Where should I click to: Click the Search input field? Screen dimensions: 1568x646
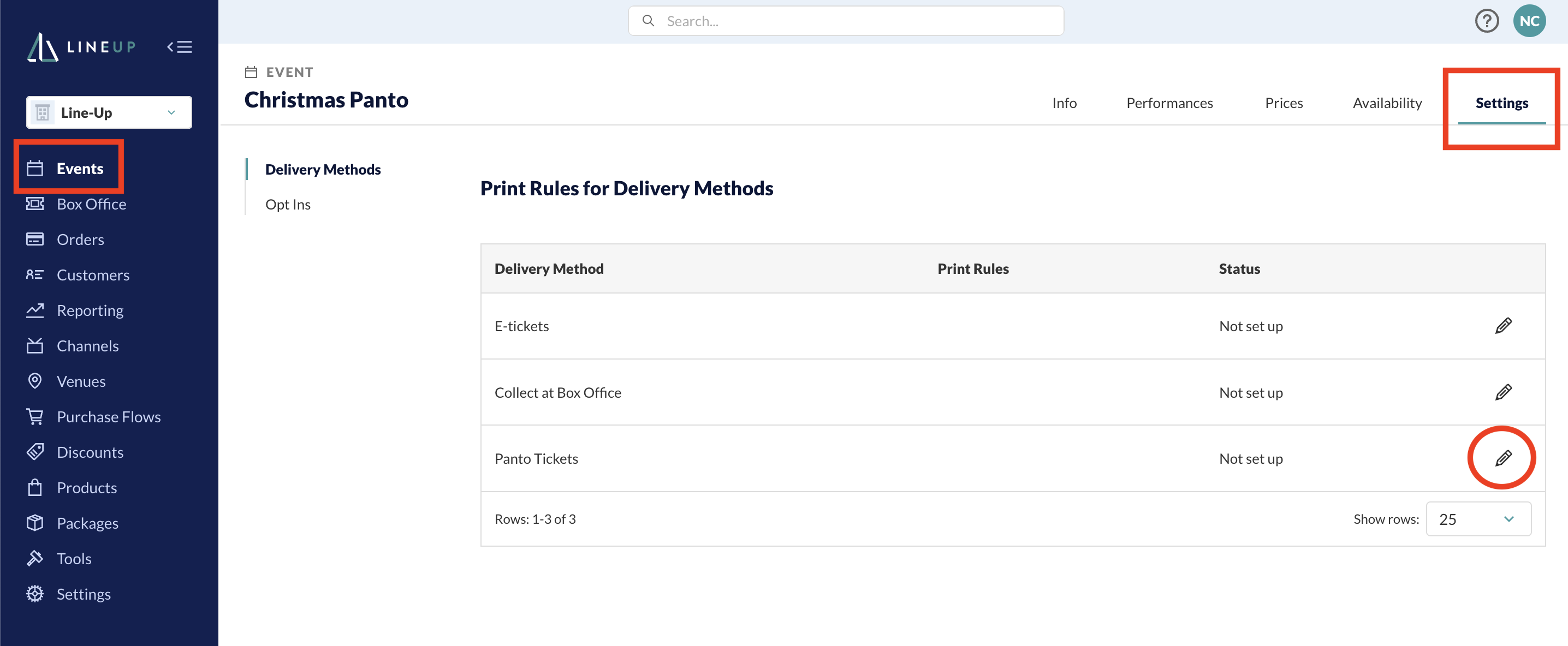tap(846, 21)
